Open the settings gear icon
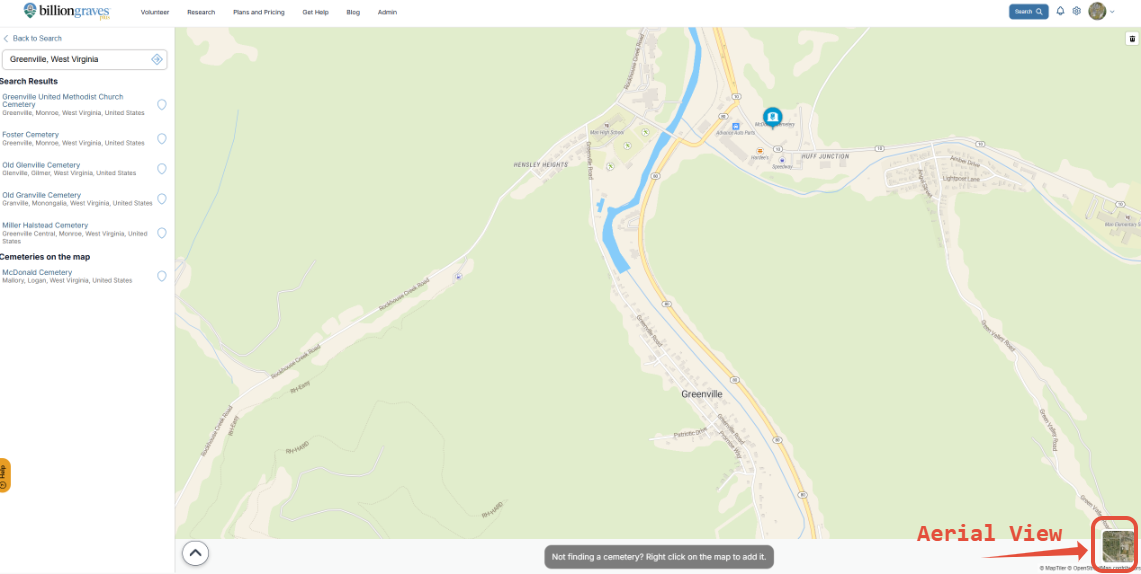This screenshot has width=1141, height=574. tap(1076, 12)
